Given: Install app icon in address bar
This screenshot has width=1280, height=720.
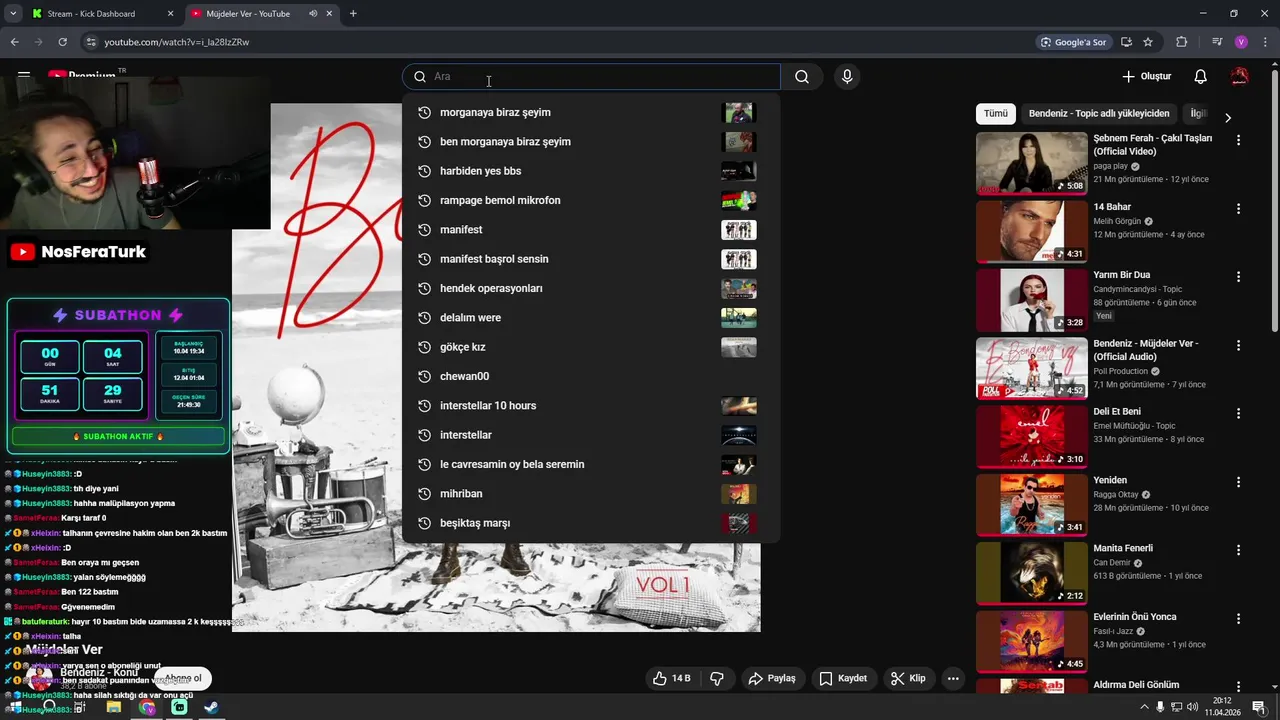Looking at the screenshot, I should coord(1126,42).
